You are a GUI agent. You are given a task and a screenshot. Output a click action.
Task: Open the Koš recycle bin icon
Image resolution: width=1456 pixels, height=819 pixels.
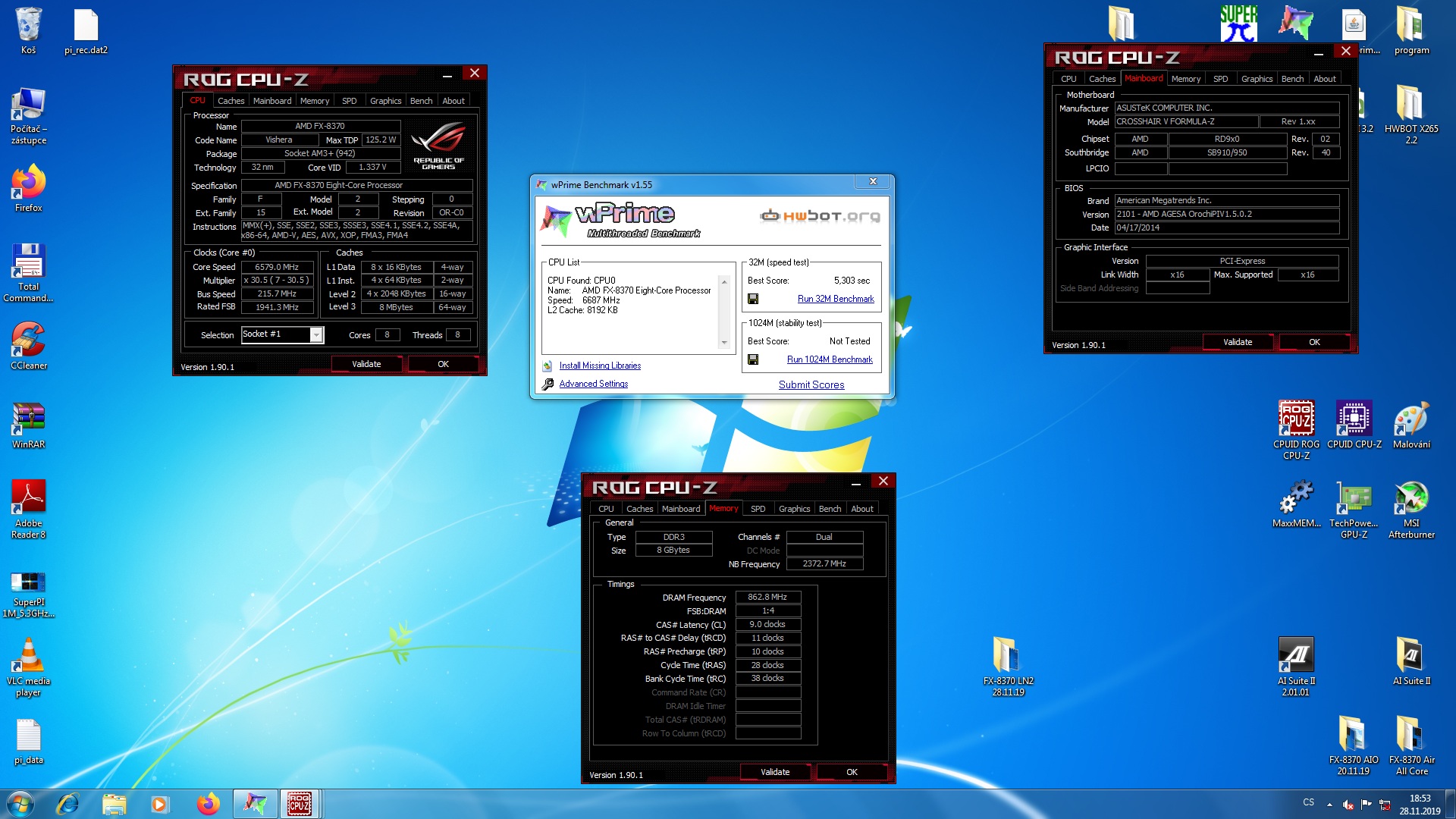coord(28,30)
